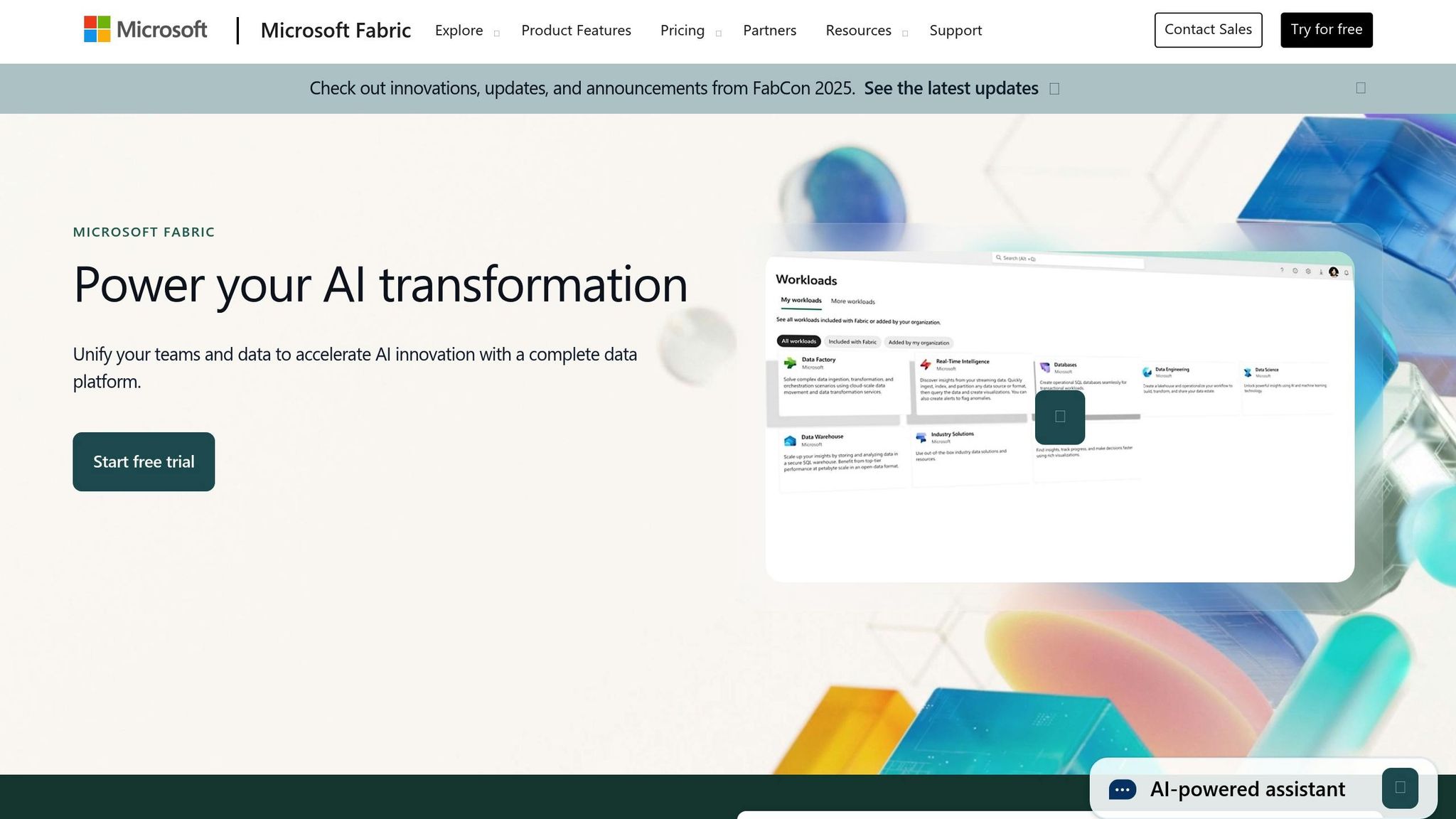Click the Data Engineering workload icon
The height and width of the screenshot is (819, 1456).
point(1147,372)
